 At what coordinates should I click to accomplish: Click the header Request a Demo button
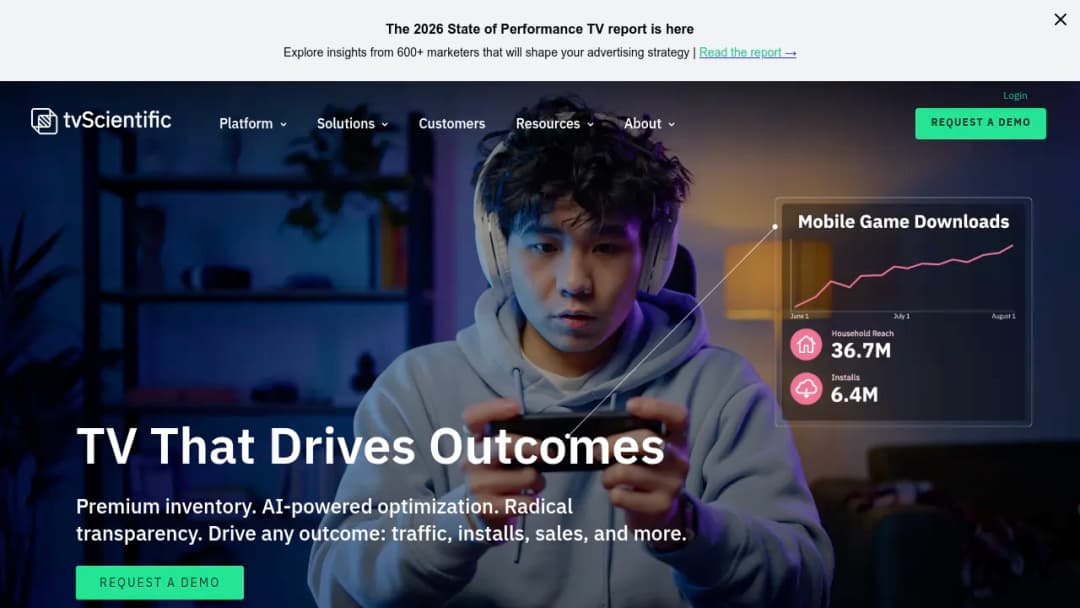tap(980, 123)
